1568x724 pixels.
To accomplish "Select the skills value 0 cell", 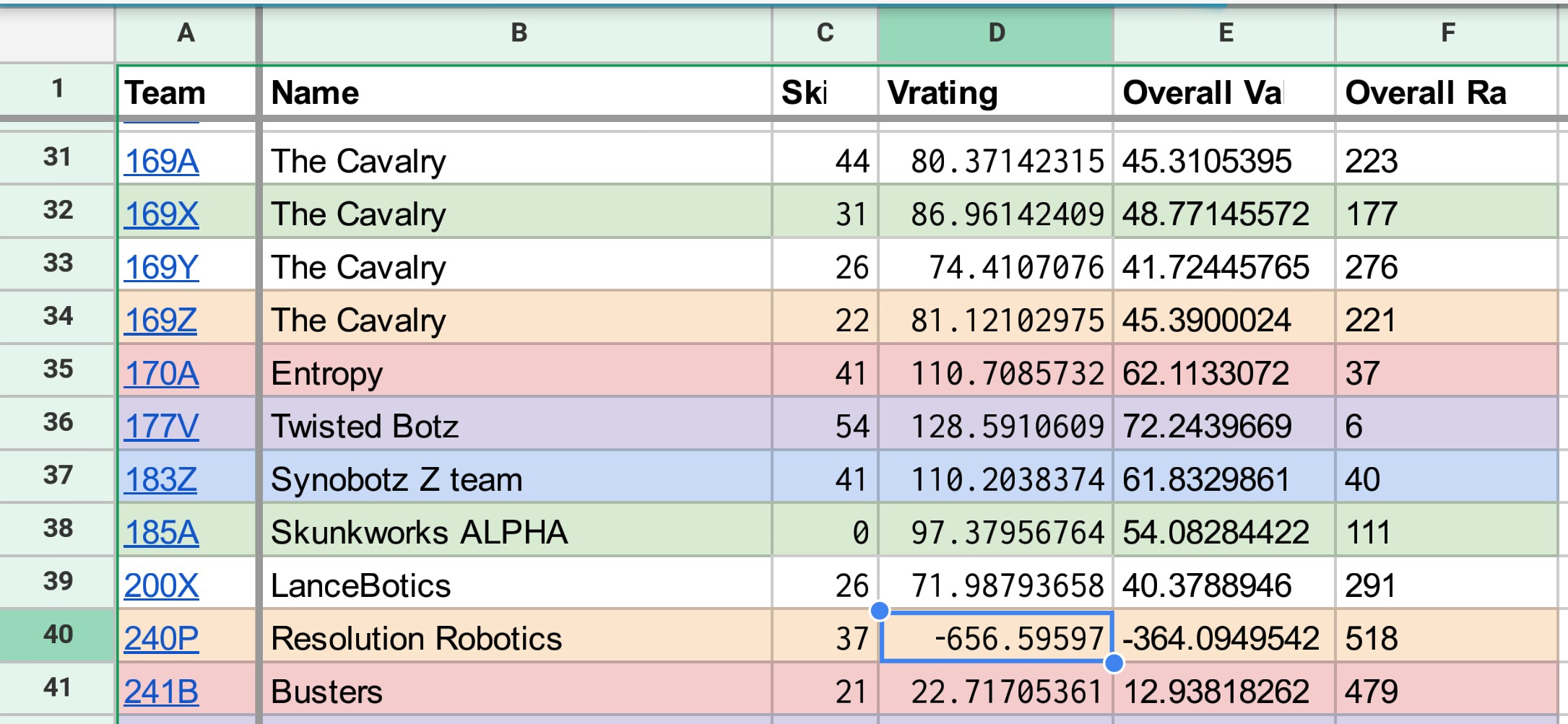I will click(x=825, y=531).
